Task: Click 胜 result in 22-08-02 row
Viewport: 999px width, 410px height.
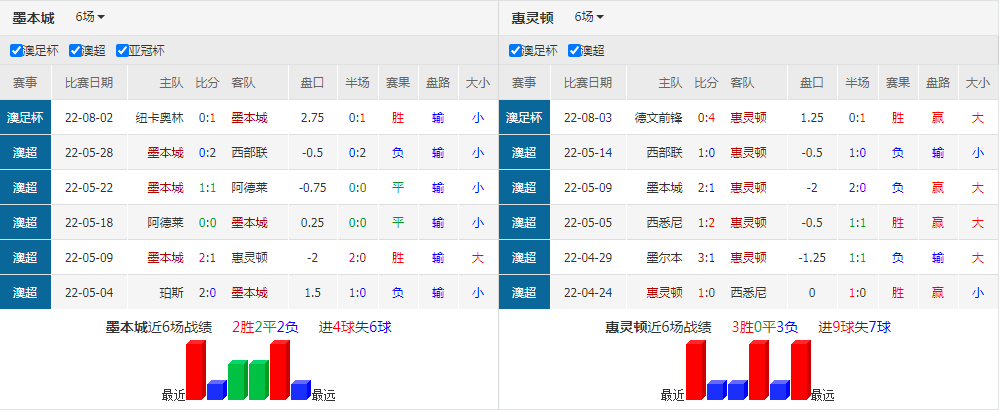Action: [x=398, y=118]
